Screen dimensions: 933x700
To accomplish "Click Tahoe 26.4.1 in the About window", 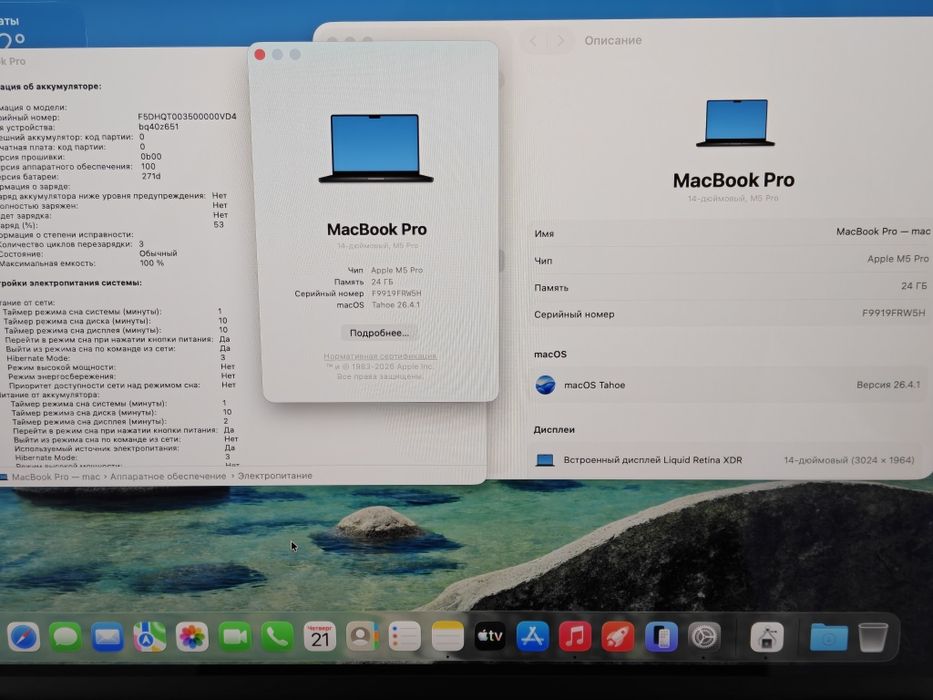I will point(396,305).
